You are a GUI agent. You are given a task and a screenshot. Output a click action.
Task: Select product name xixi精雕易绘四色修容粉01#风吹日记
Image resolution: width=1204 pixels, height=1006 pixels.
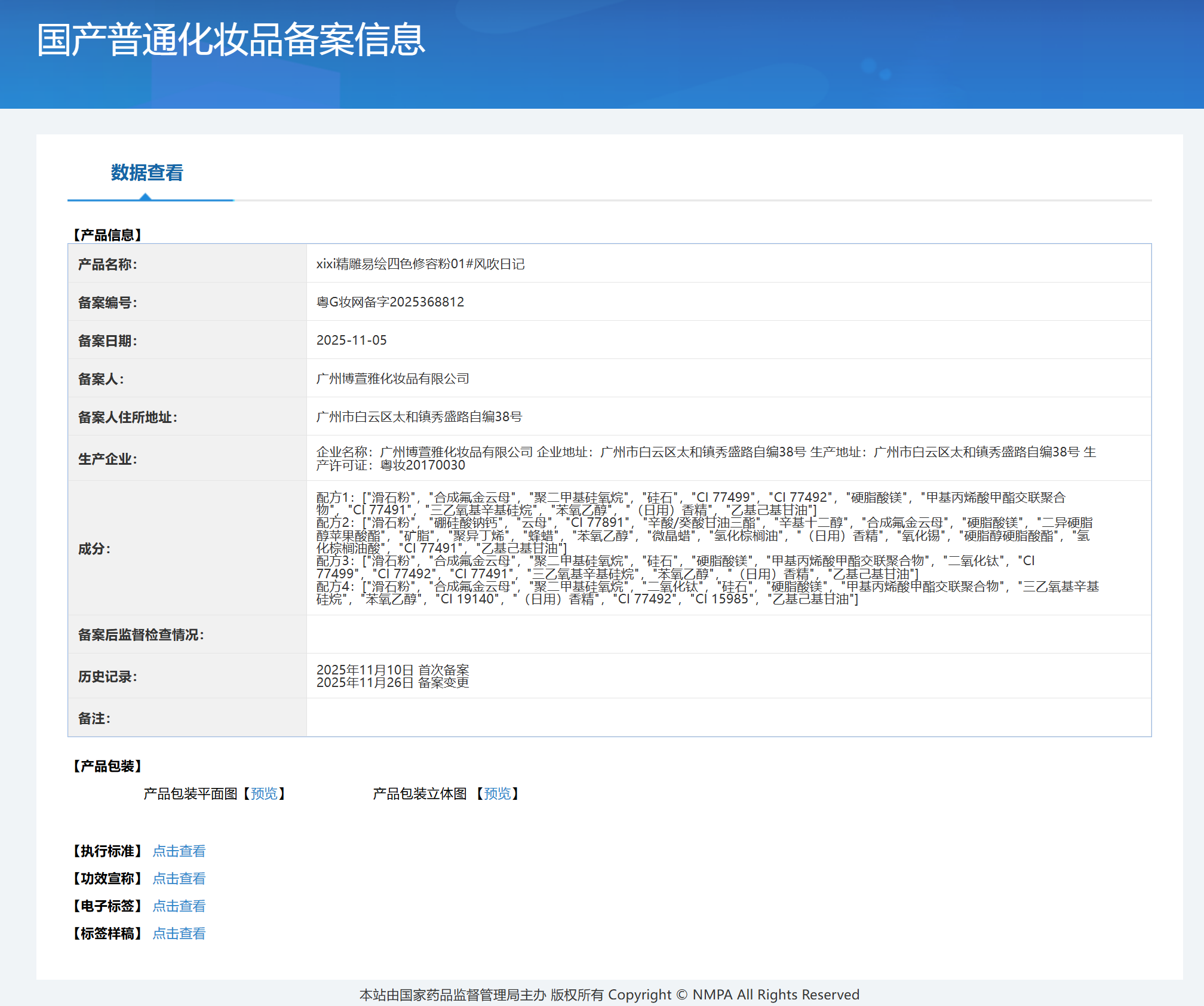(x=420, y=263)
